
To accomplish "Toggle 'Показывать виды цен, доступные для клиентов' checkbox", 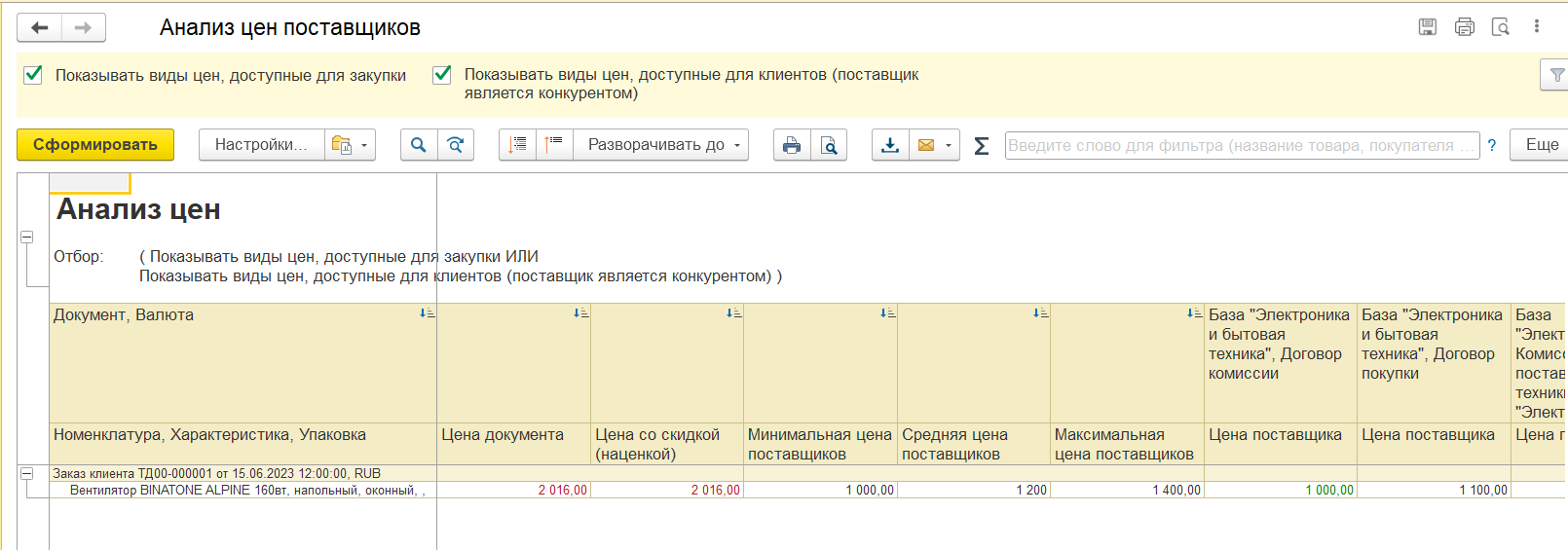I will pos(442,75).
